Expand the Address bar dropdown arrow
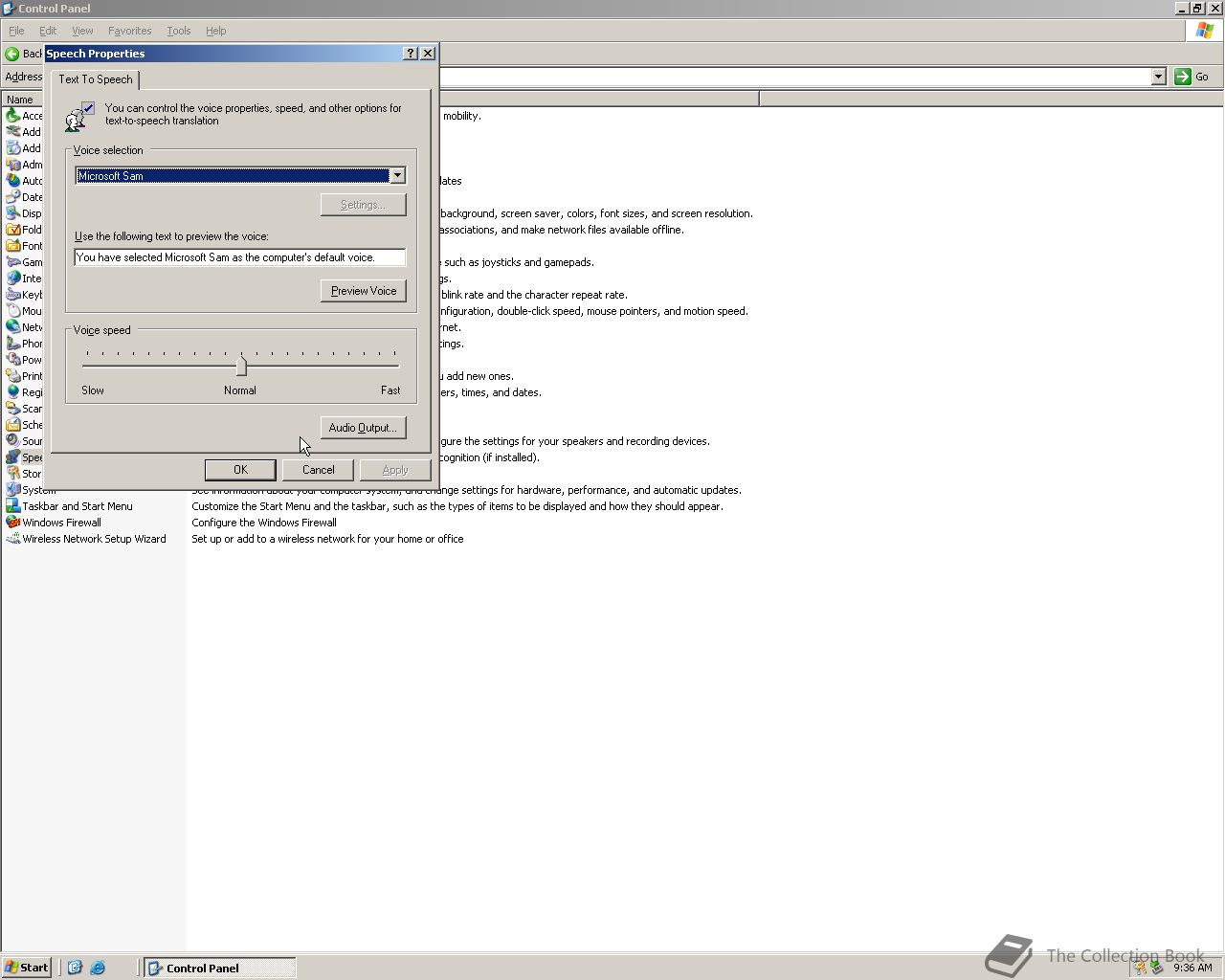1225x980 pixels. (x=1158, y=77)
